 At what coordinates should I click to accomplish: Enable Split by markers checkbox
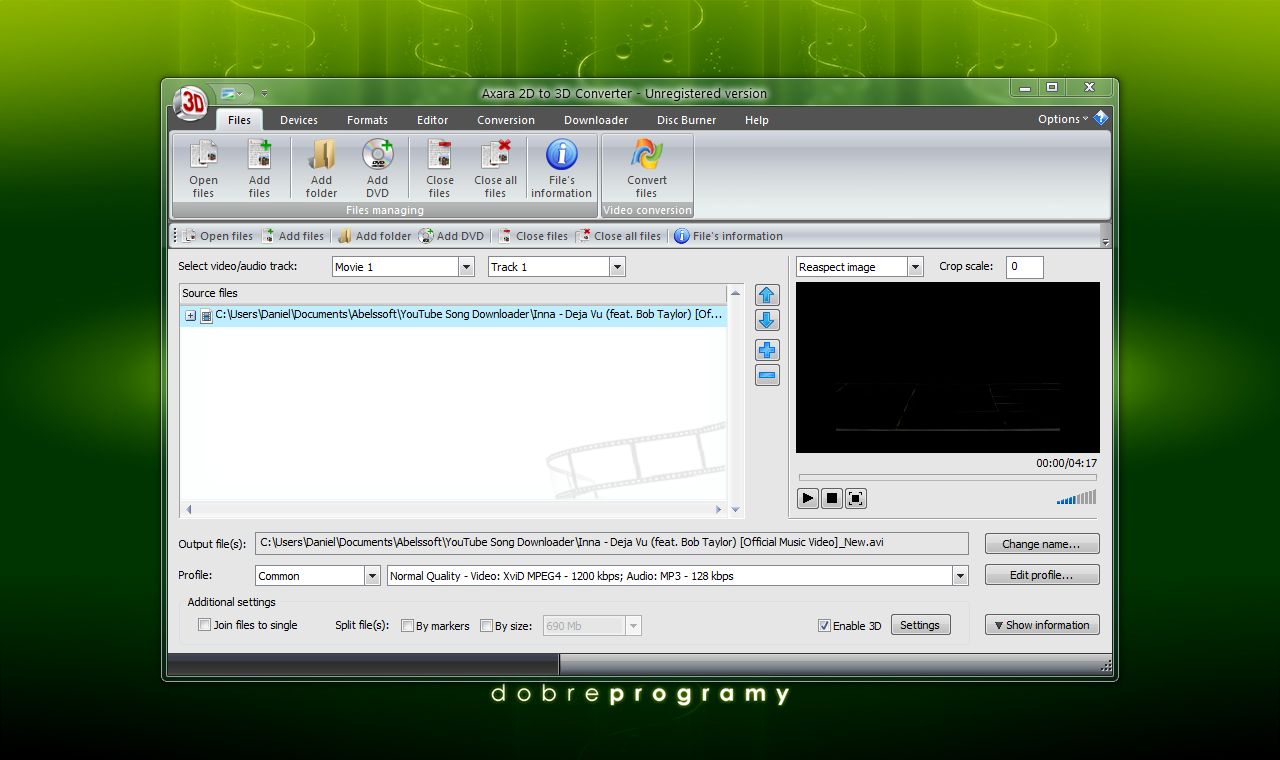pos(407,626)
